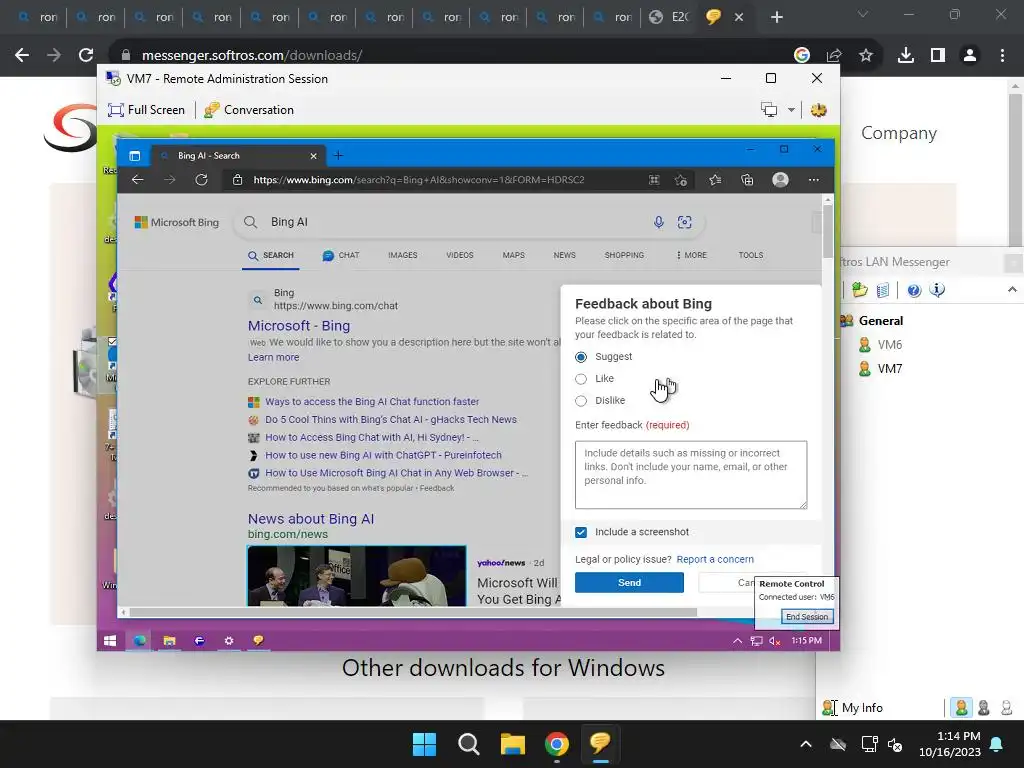Click remote taskbar LAN Messenger icon
The width and height of the screenshot is (1024, 768).
[x=259, y=641]
